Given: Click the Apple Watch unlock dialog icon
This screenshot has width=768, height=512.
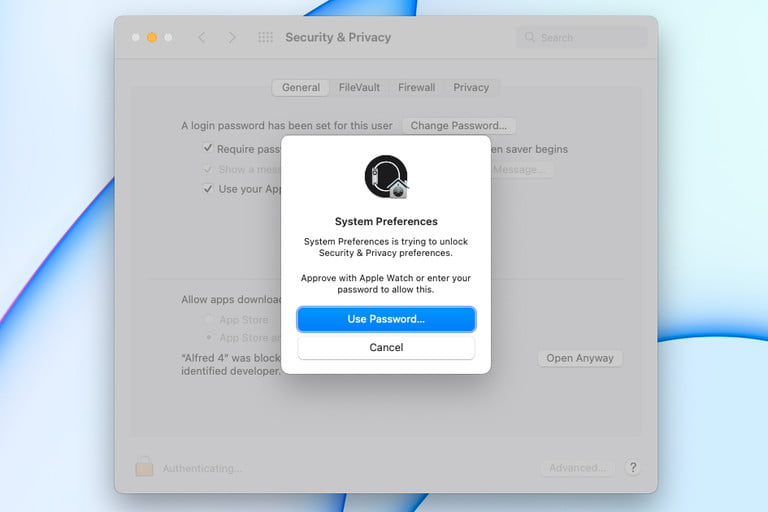Looking at the screenshot, I should click(x=386, y=177).
